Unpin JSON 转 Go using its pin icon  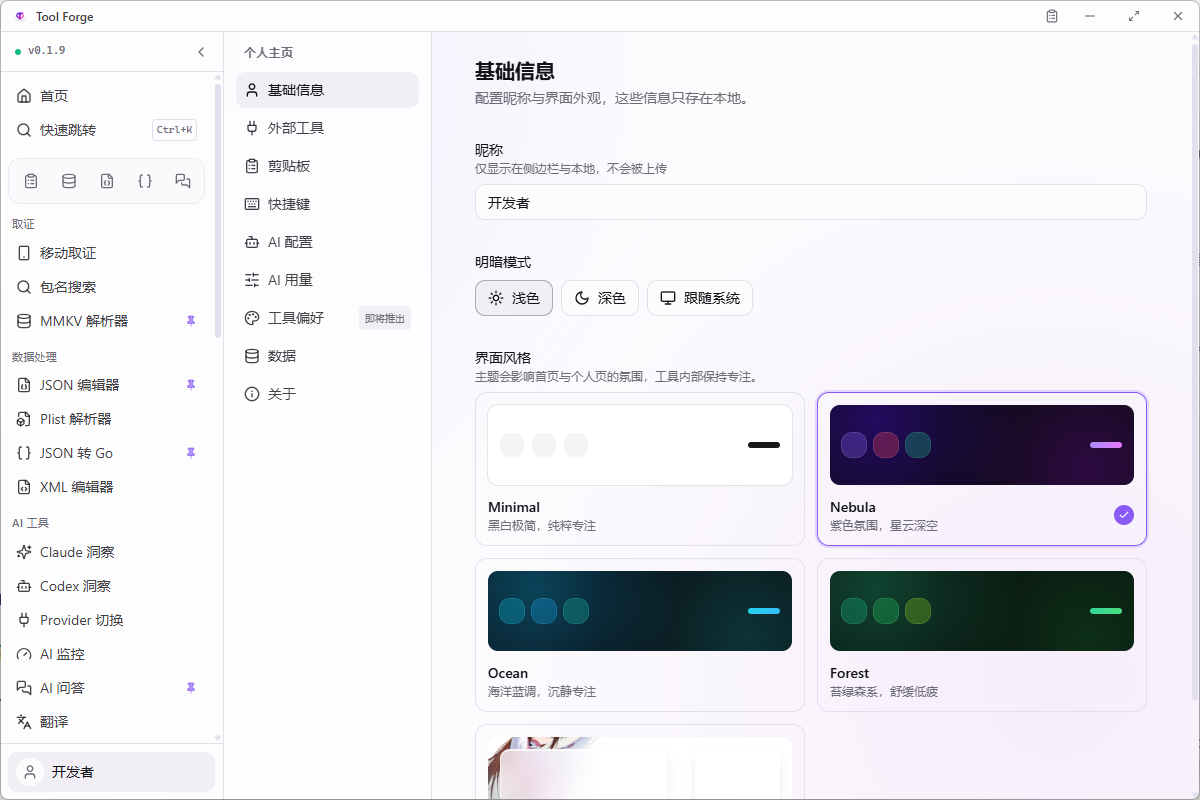(x=191, y=453)
